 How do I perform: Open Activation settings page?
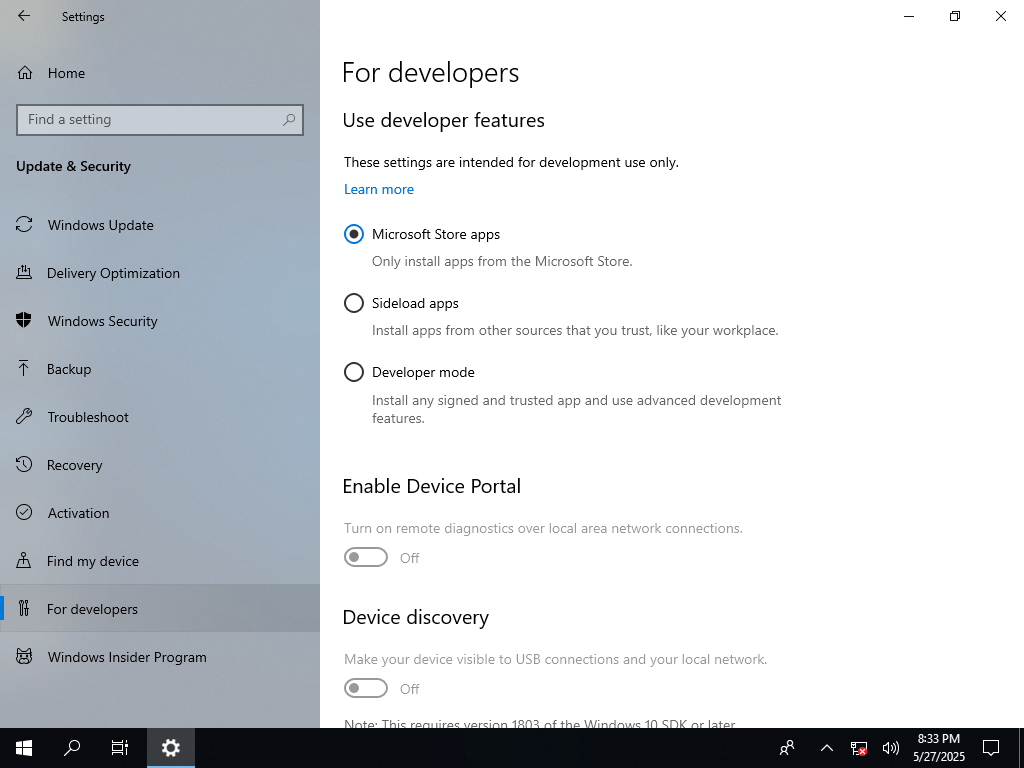160,513
